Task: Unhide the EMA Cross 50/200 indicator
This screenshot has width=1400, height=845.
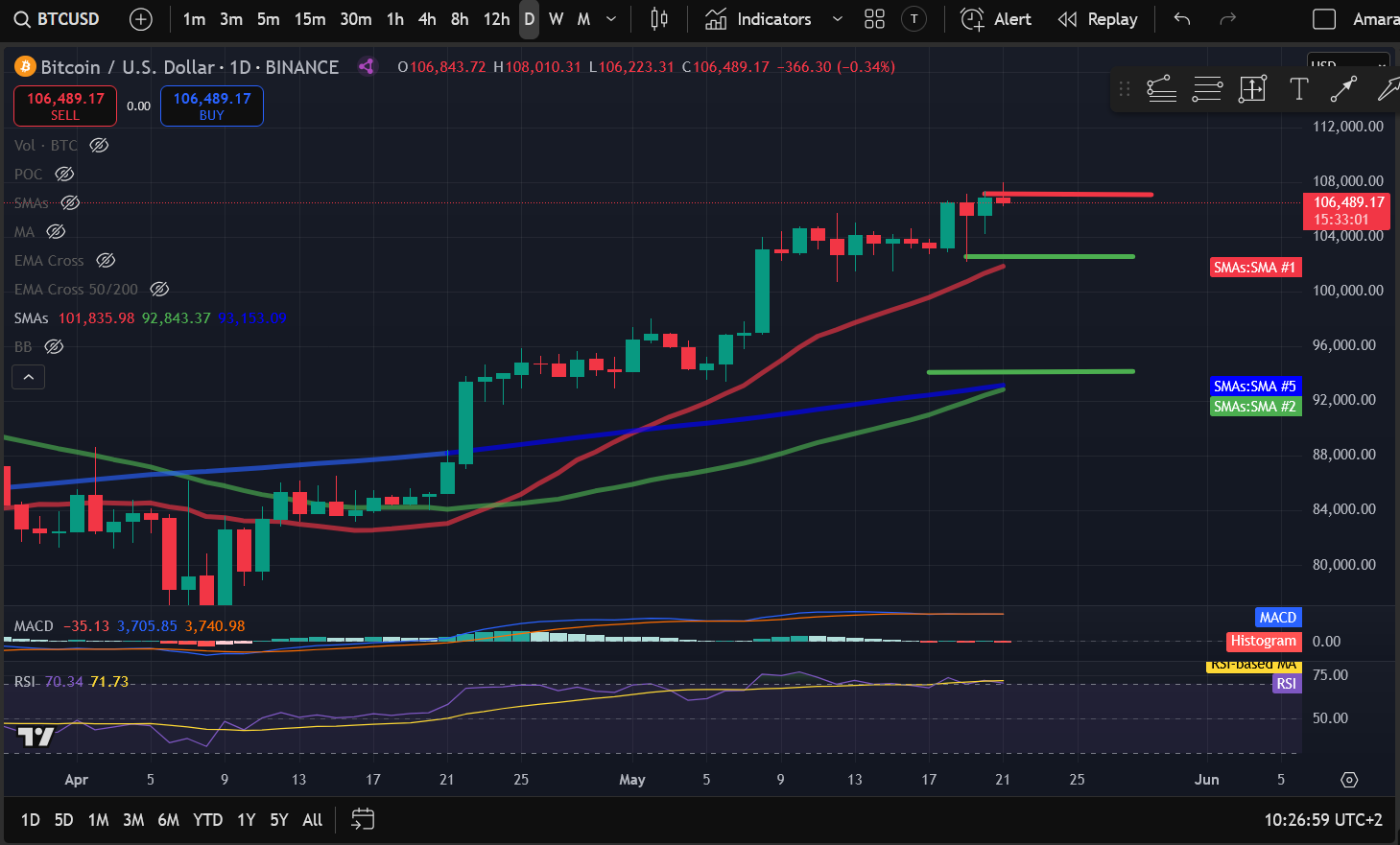Action: [x=160, y=290]
